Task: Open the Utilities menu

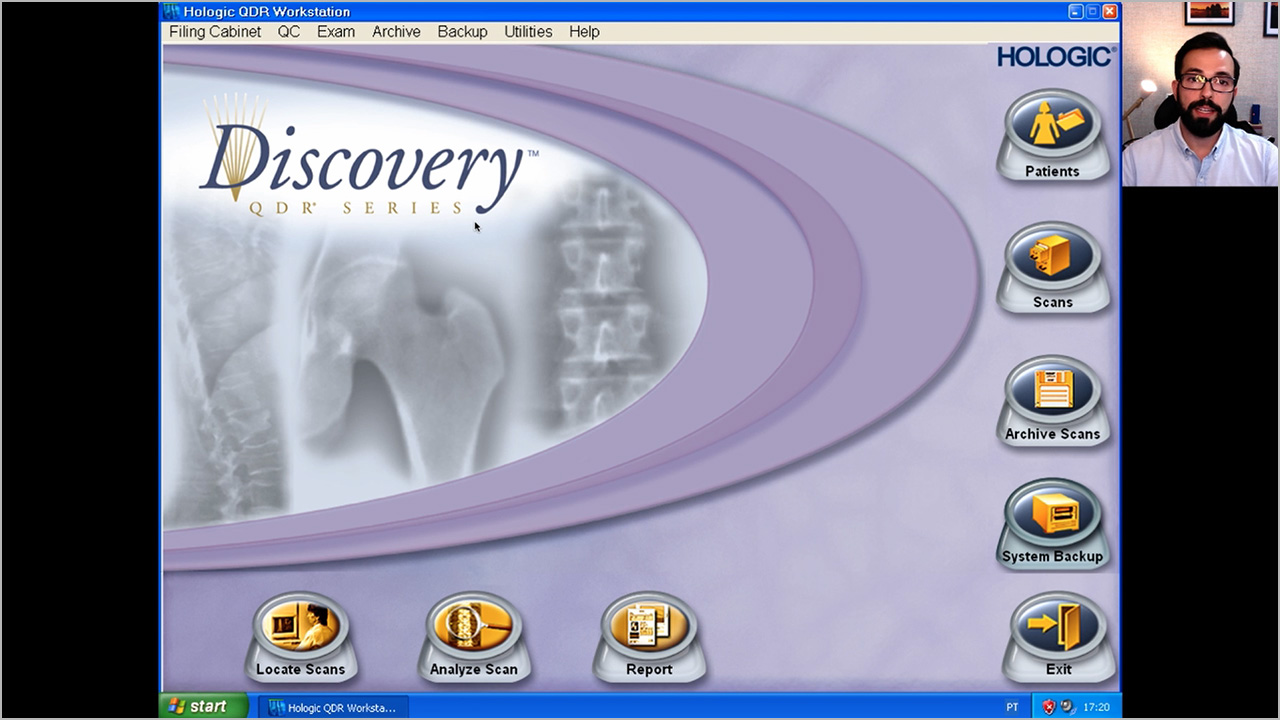Action: [x=528, y=31]
